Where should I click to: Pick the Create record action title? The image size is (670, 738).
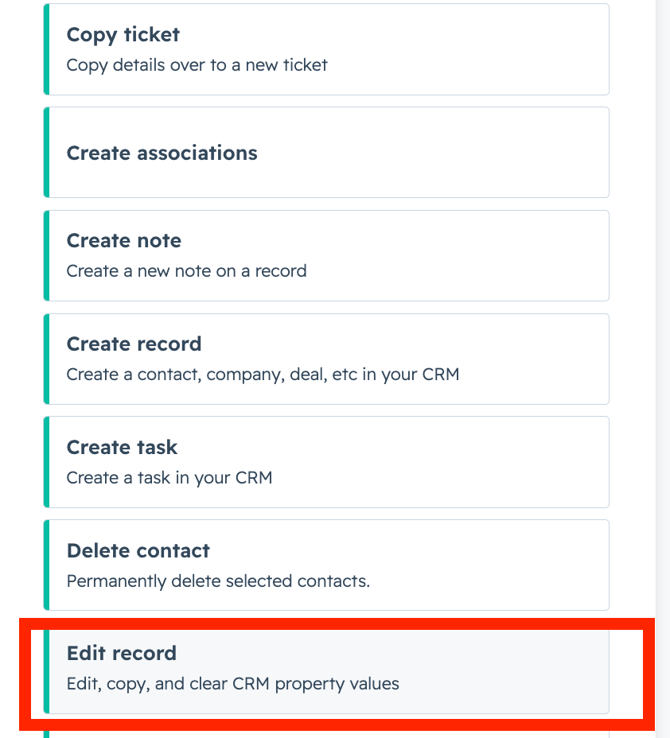tap(134, 344)
